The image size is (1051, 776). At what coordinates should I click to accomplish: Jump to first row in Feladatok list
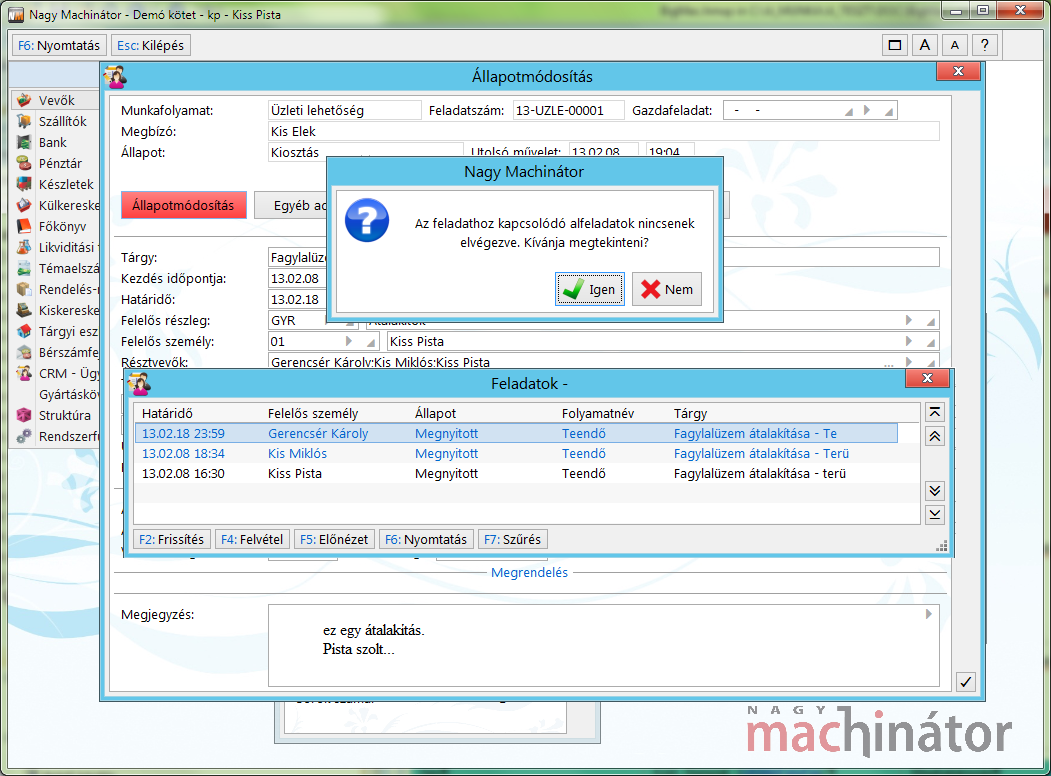click(935, 412)
